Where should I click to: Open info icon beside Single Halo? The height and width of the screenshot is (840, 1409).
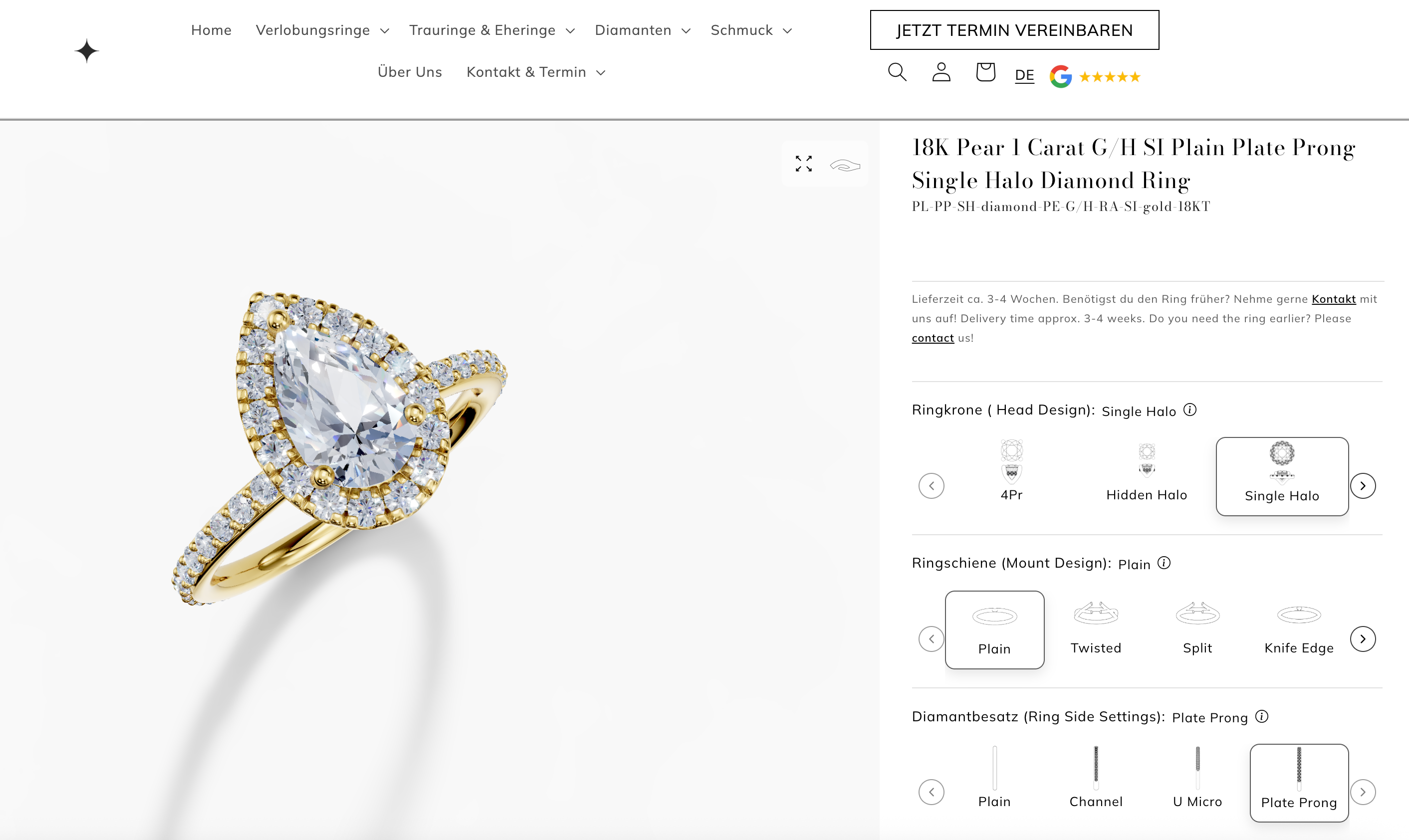(1190, 410)
